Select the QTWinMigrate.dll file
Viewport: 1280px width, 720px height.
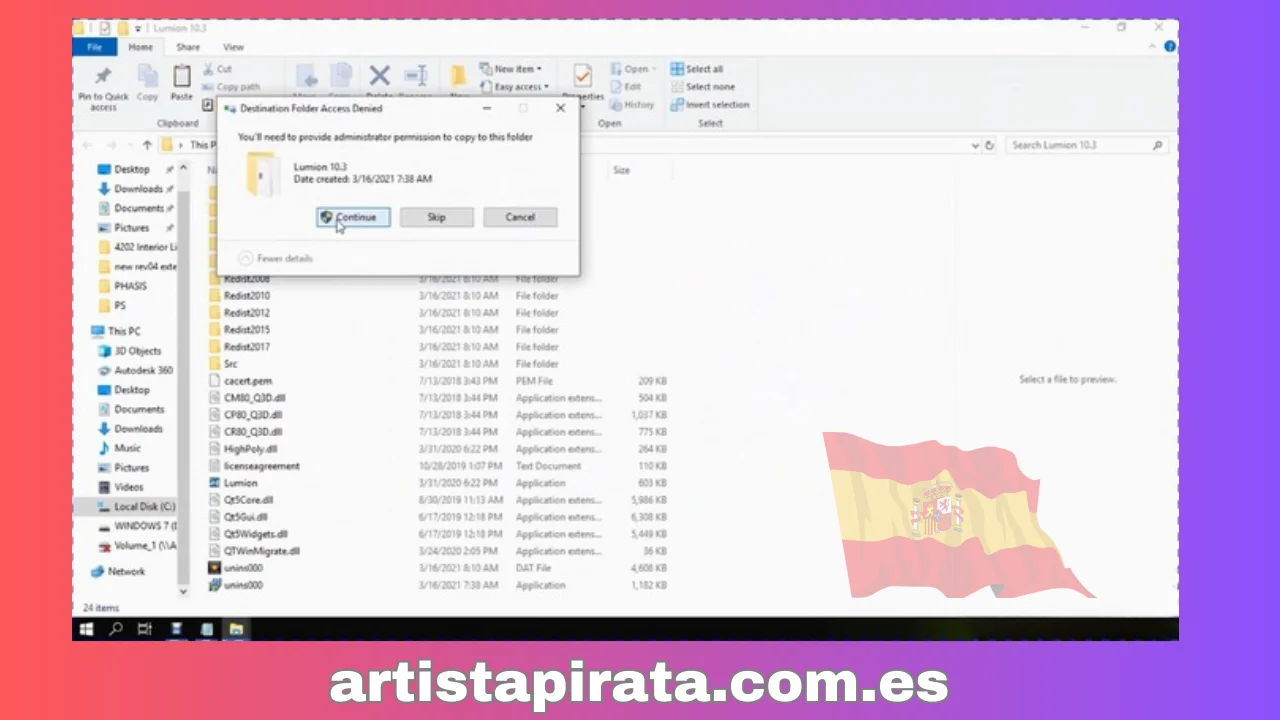[261, 551]
